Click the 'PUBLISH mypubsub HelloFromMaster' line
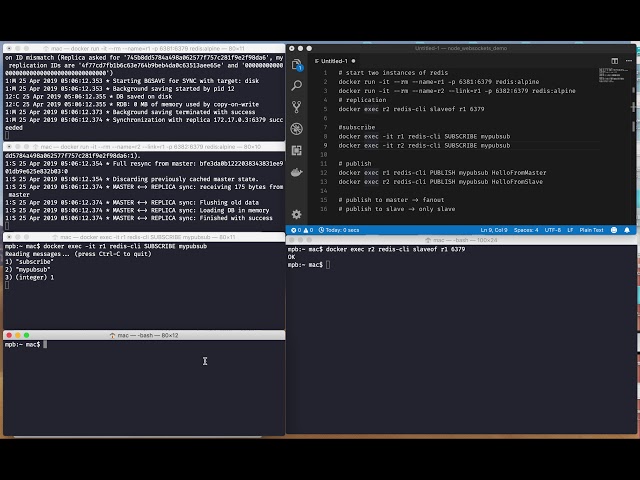This screenshot has height=480, width=640. (x=442, y=173)
